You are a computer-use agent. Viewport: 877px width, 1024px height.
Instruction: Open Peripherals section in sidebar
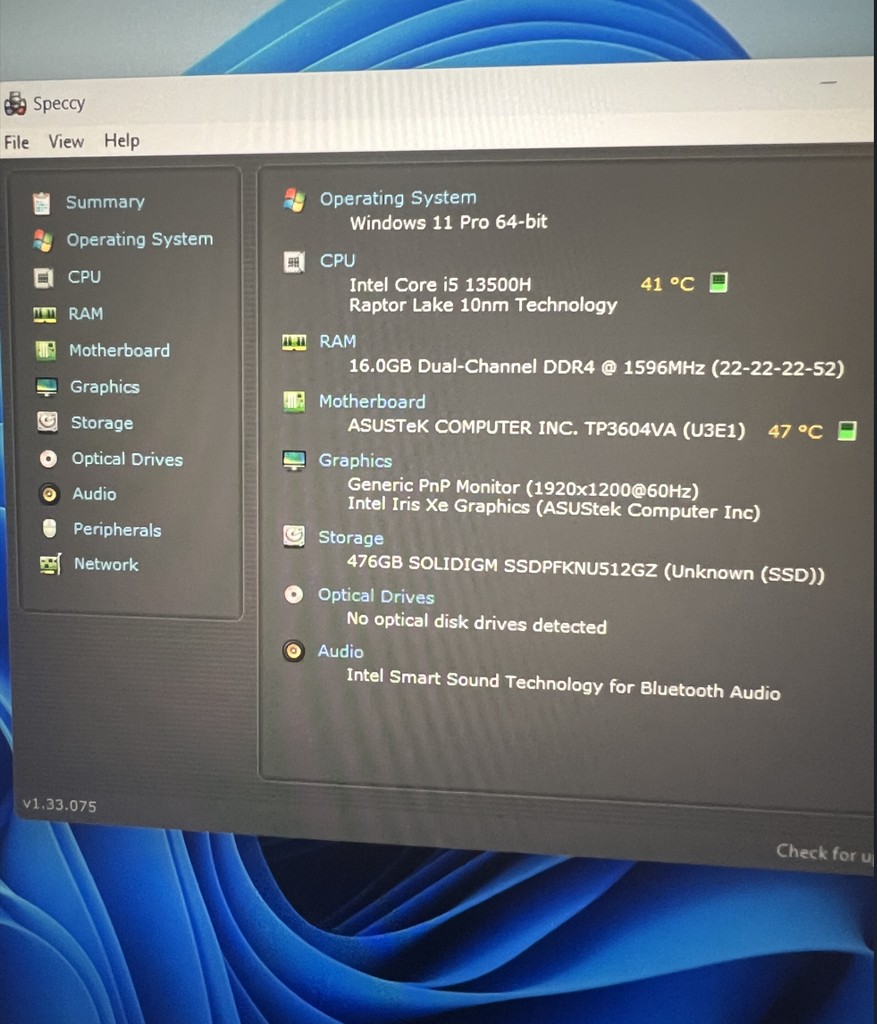point(117,530)
